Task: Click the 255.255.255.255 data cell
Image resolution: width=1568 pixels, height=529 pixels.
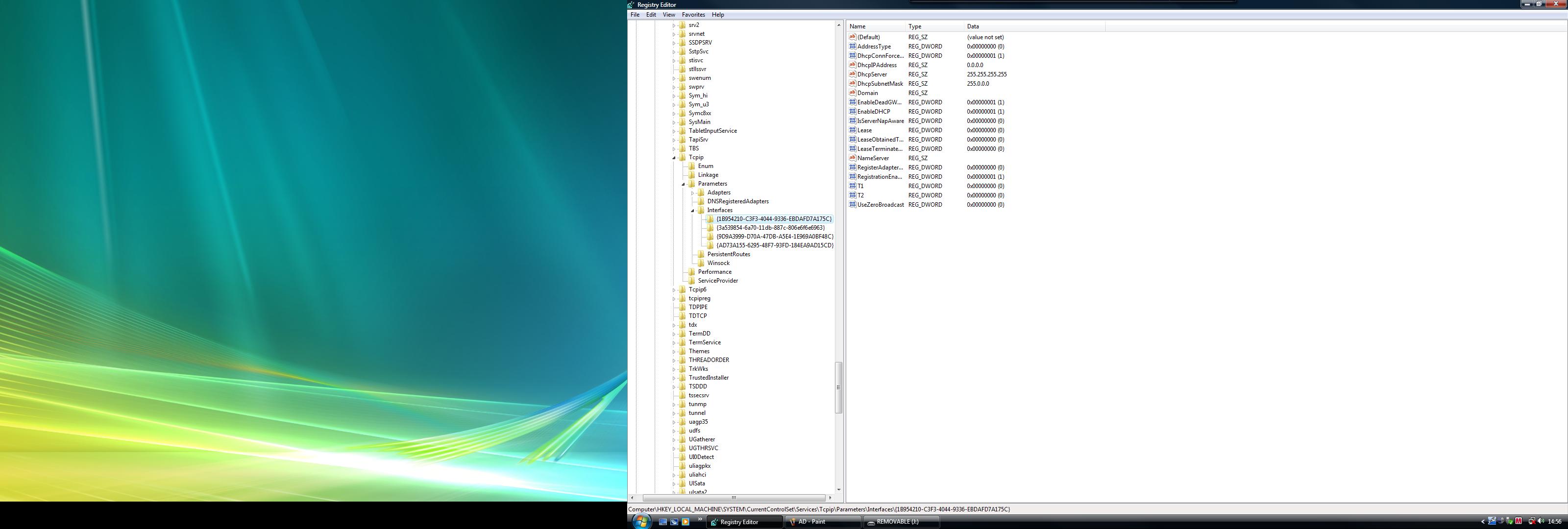Action: [986, 74]
